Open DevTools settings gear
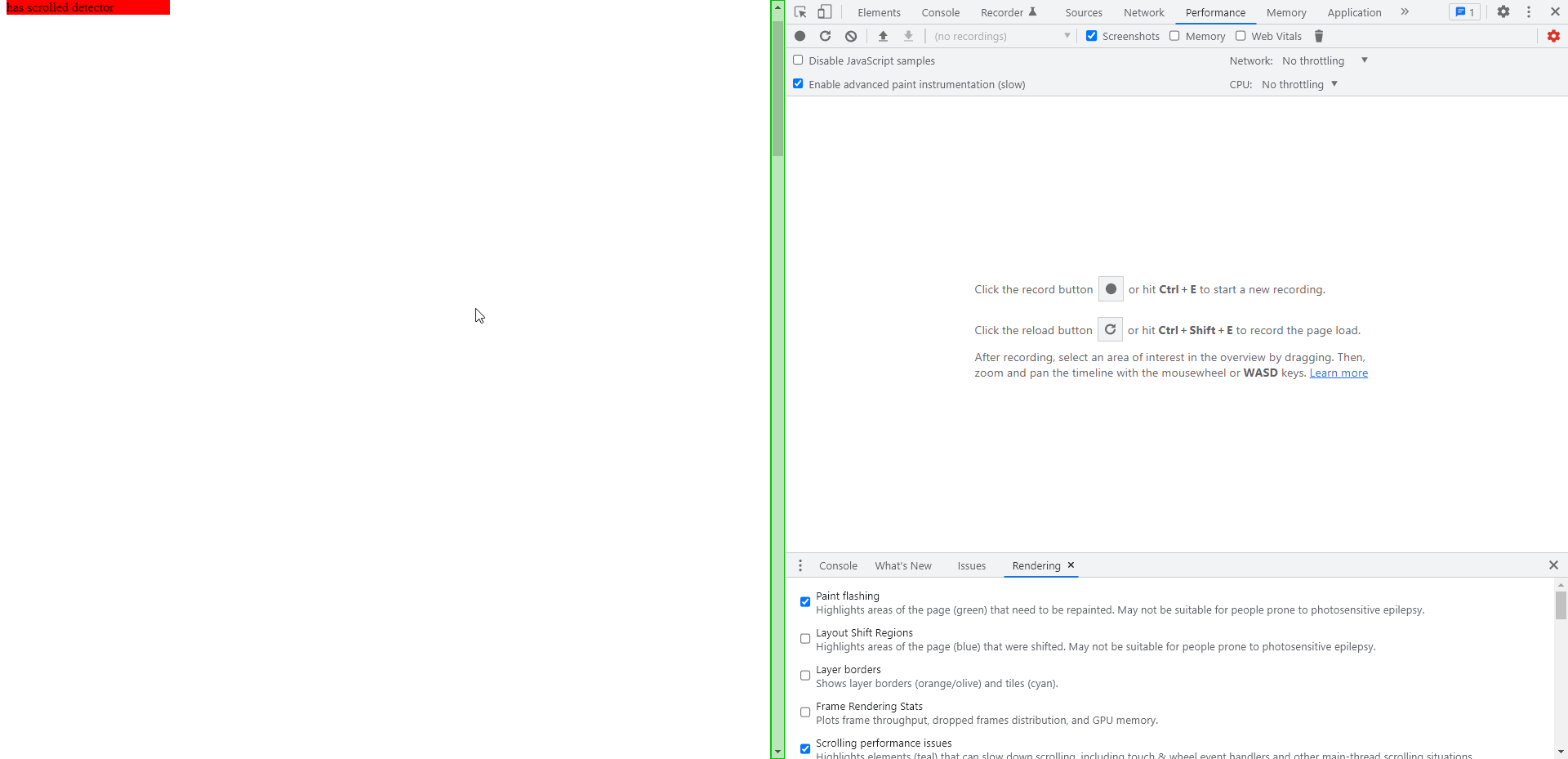The image size is (1568, 759). pyautogui.click(x=1503, y=12)
